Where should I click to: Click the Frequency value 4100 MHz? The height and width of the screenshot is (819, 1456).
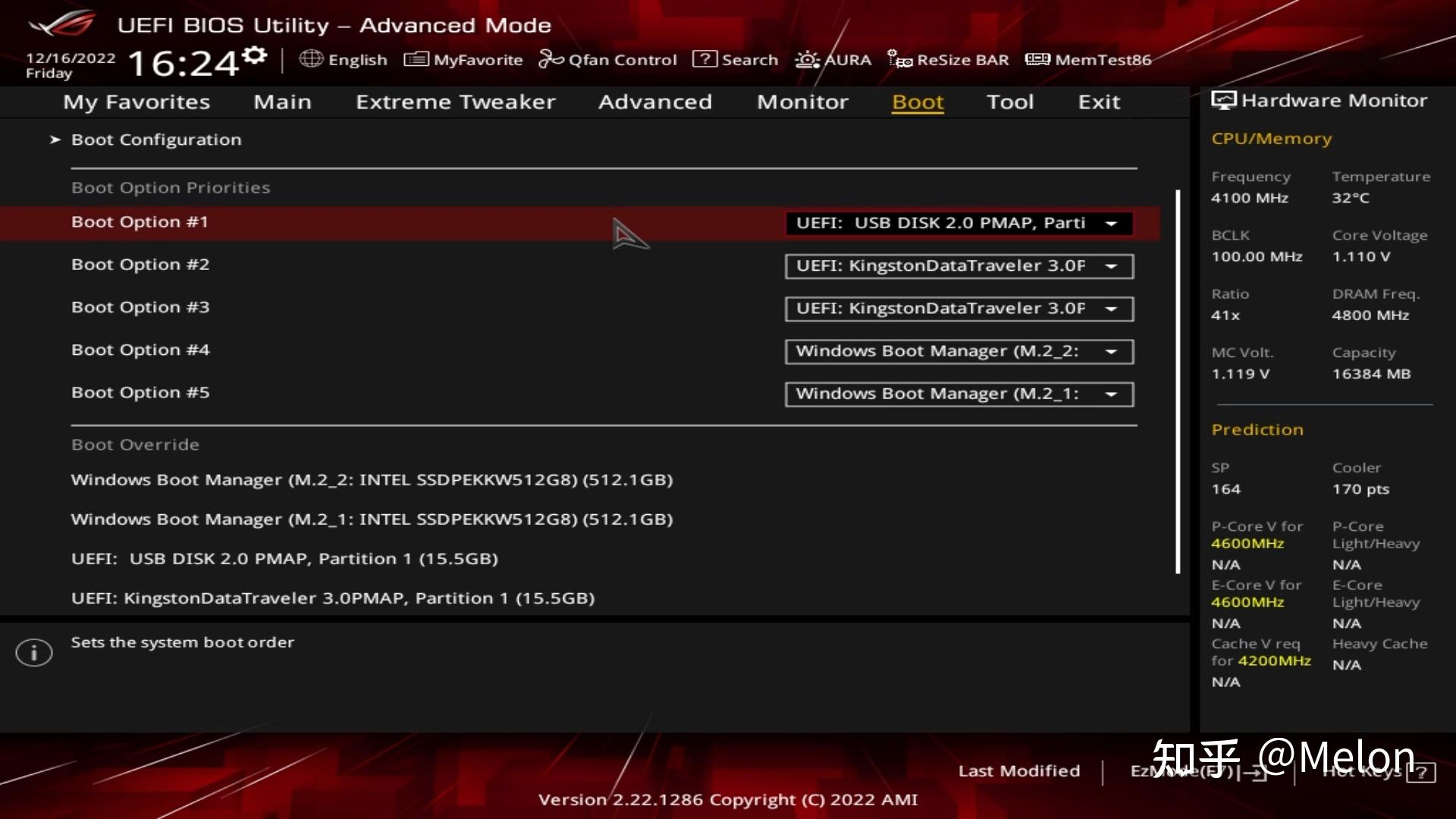pyautogui.click(x=1250, y=198)
